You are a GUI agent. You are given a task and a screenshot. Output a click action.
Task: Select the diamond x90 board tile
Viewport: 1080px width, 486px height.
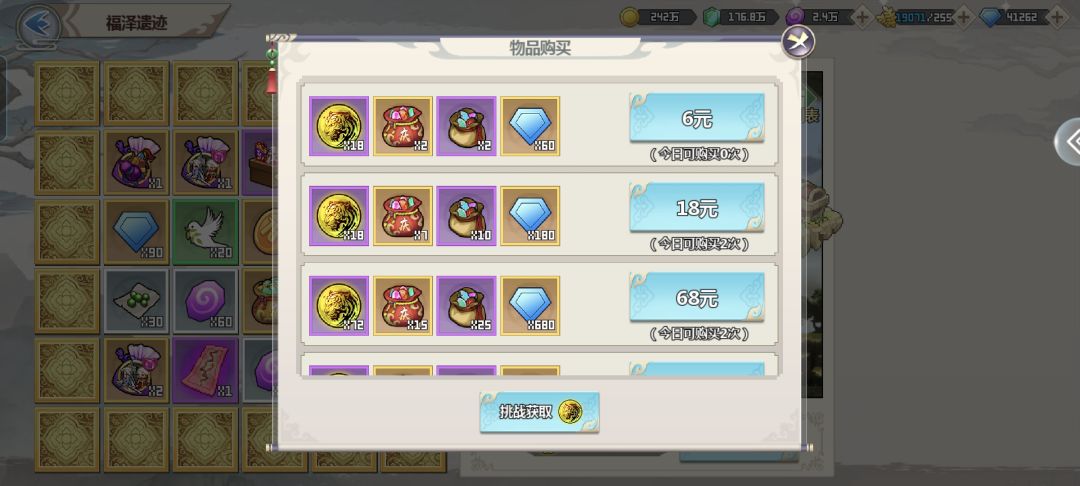point(136,232)
